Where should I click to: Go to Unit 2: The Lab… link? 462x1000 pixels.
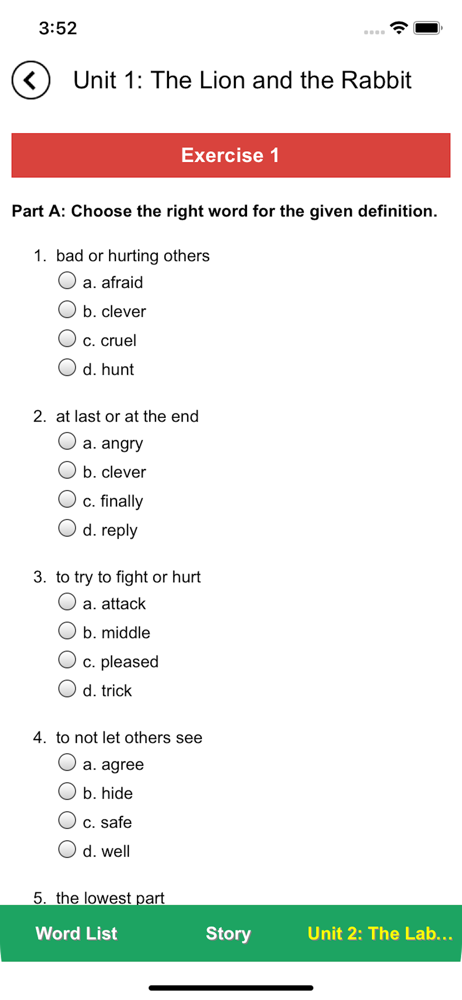(380, 933)
